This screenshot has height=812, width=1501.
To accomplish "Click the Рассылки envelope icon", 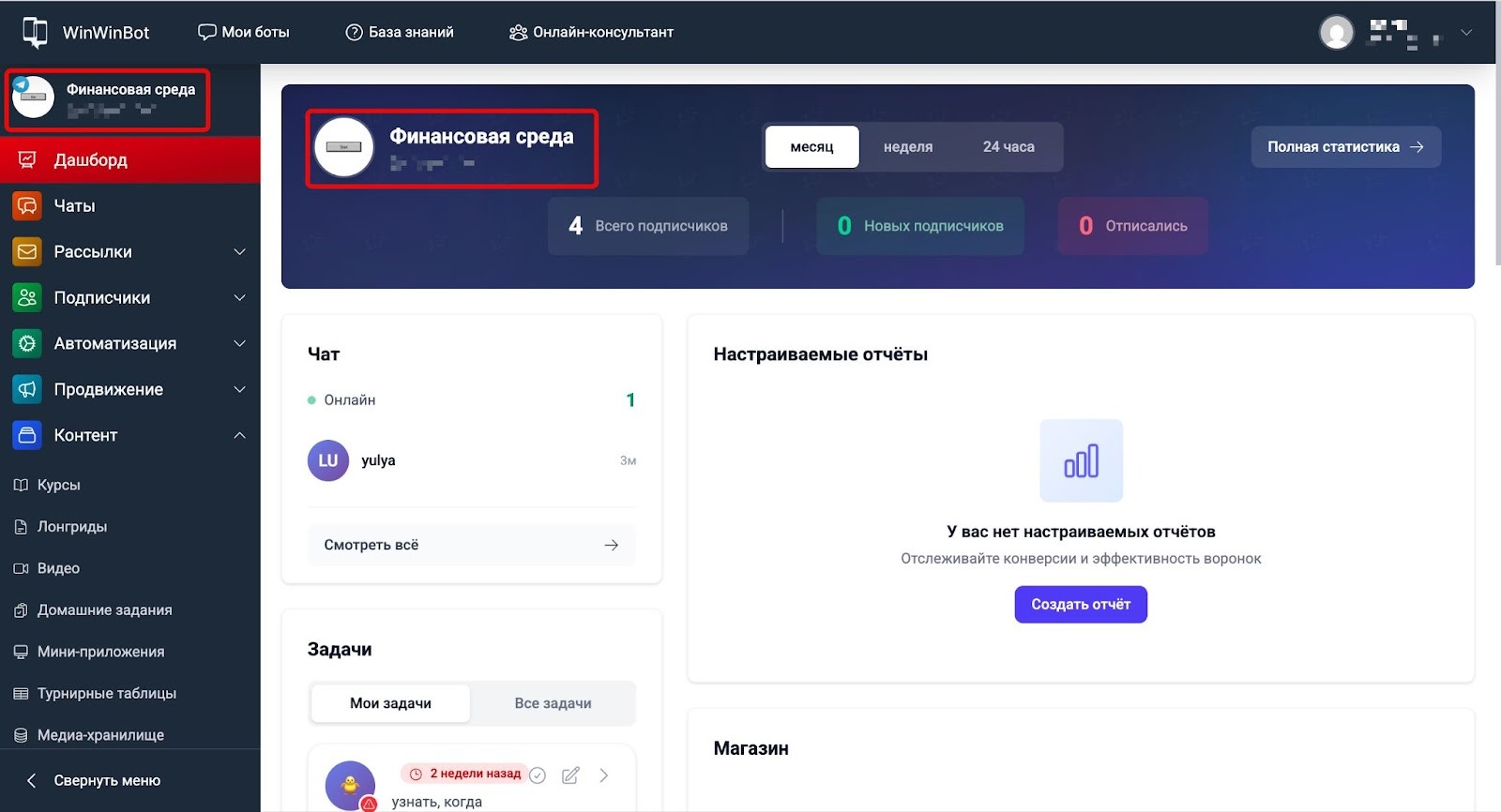I will (x=27, y=251).
